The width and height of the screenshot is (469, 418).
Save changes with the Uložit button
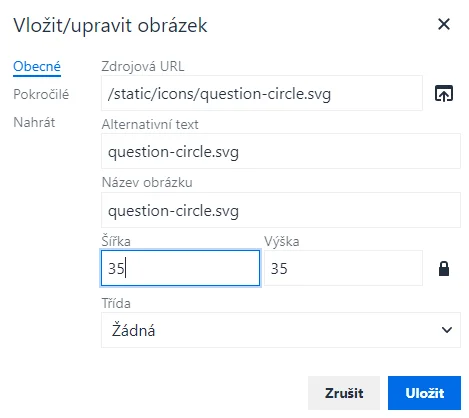(424, 393)
